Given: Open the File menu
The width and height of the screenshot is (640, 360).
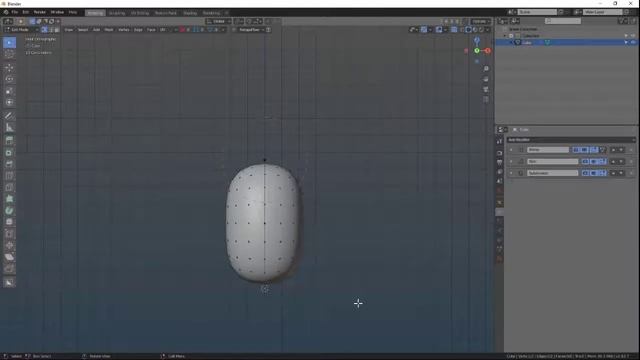Looking at the screenshot, I should coord(15,12).
